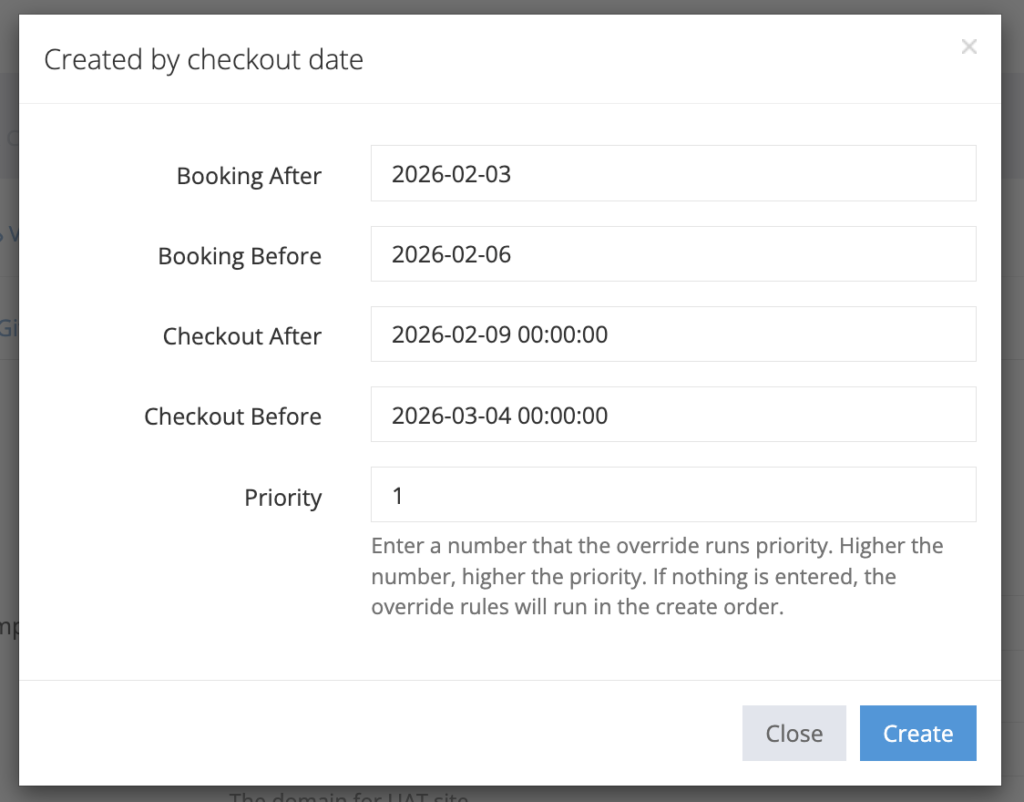Focus the Priority number input
This screenshot has width=1024, height=802.
[672, 494]
